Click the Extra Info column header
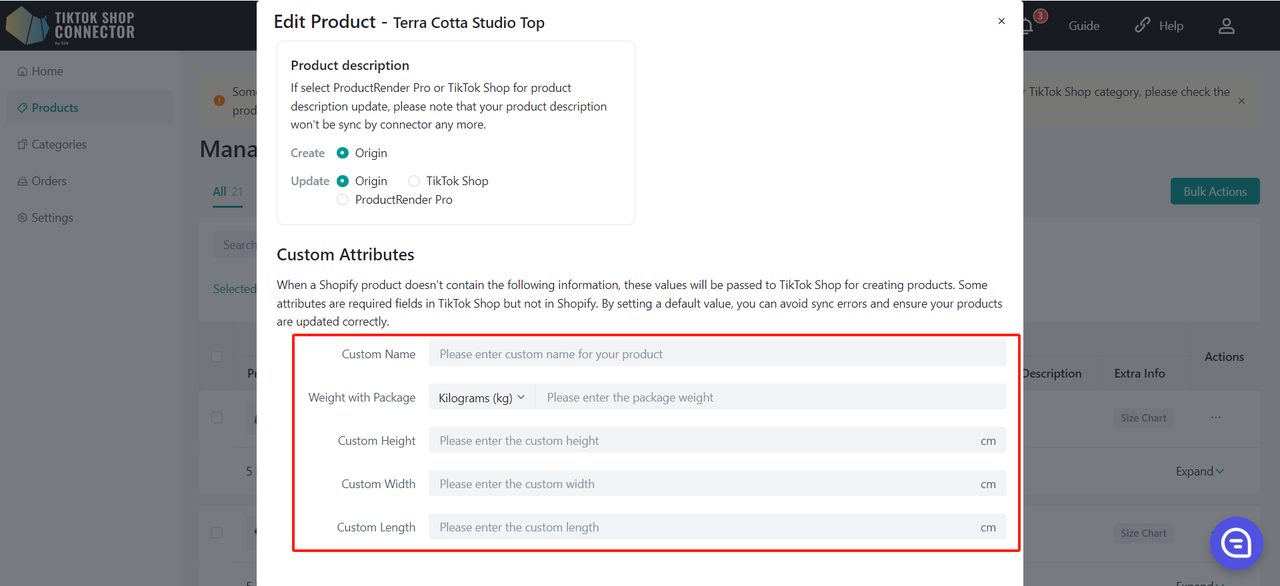Screen dimensions: 1280x586 click(x=1140, y=374)
